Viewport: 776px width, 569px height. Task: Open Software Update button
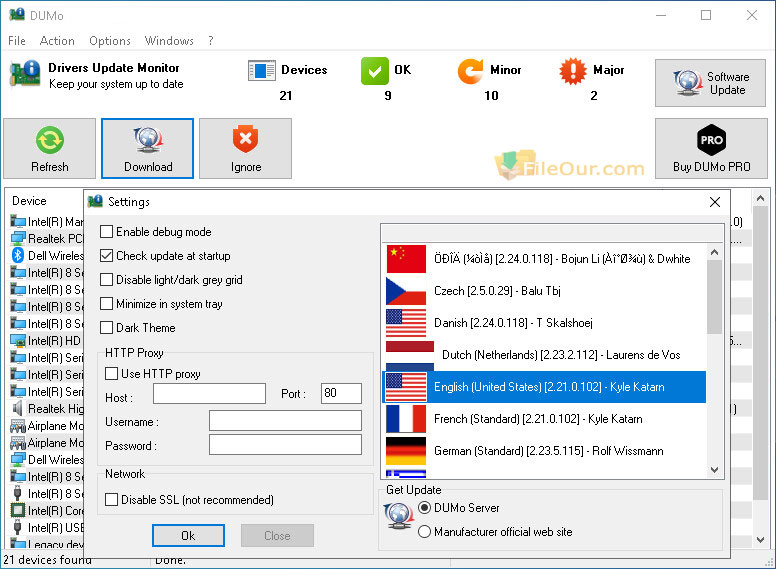click(710, 83)
